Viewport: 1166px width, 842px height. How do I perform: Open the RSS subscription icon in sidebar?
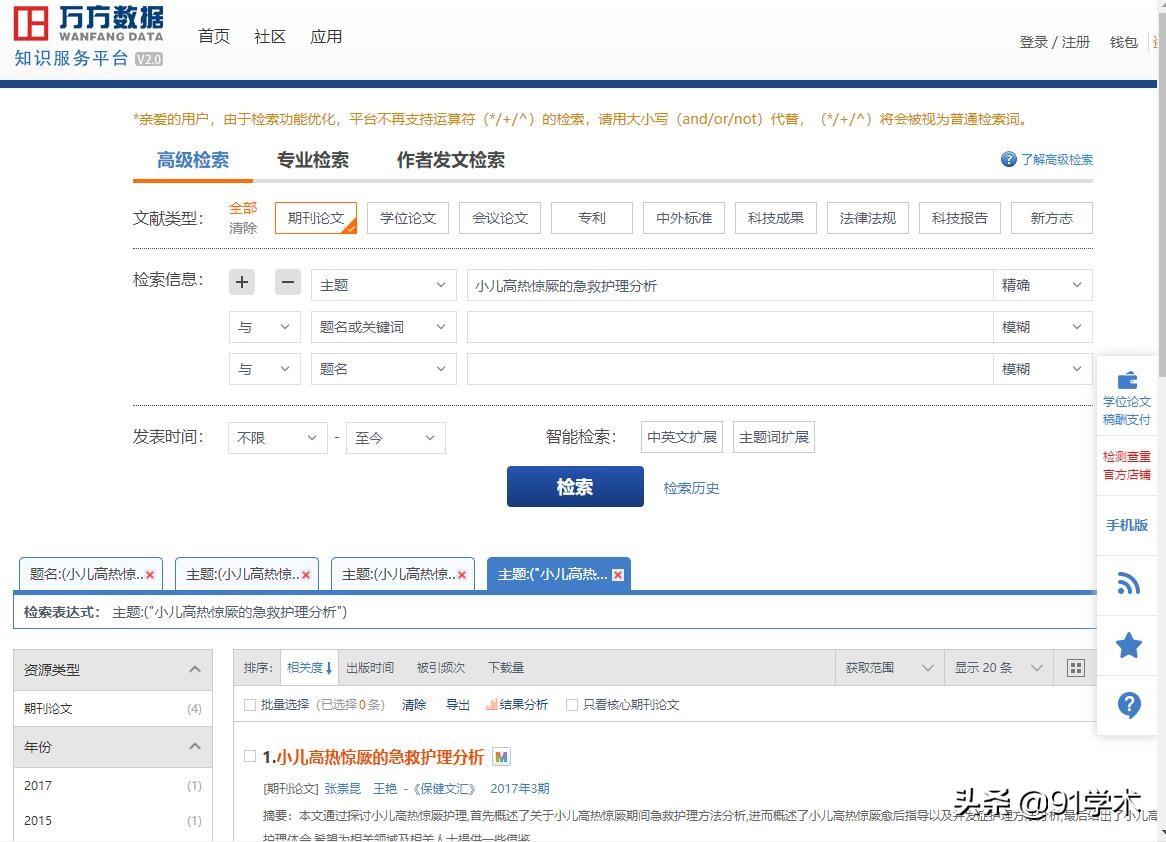click(x=1128, y=584)
